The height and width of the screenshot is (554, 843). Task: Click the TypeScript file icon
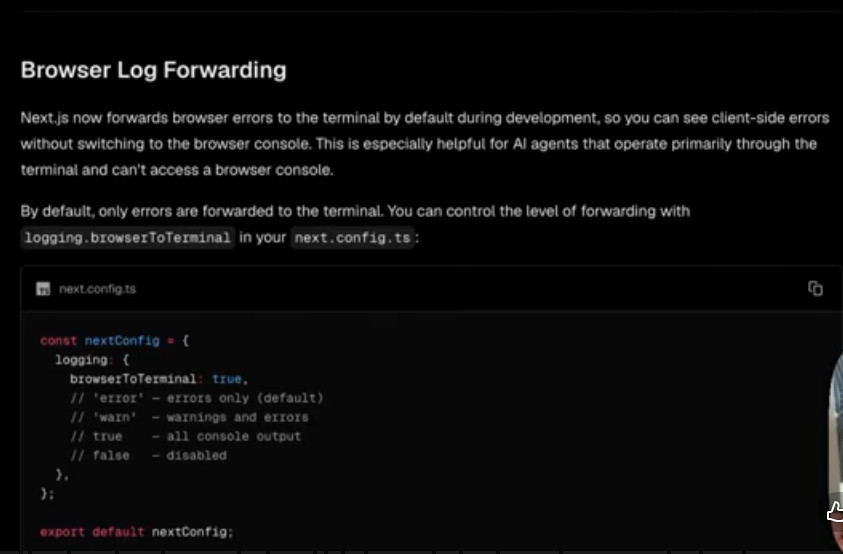pos(43,289)
